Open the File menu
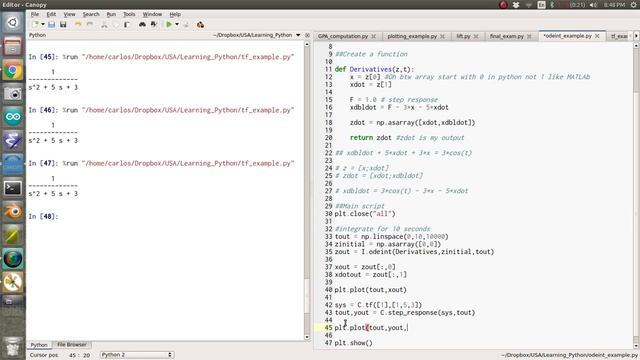This screenshot has width=640, height=360. 35,14
